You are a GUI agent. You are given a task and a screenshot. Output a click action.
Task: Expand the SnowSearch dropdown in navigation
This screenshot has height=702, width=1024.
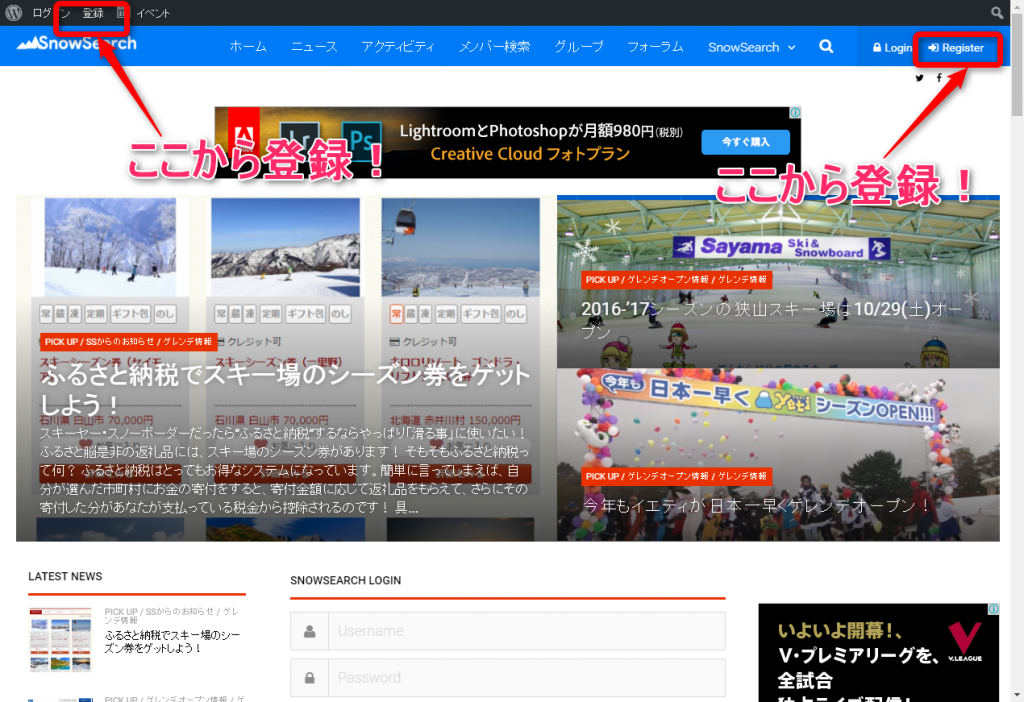752,48
